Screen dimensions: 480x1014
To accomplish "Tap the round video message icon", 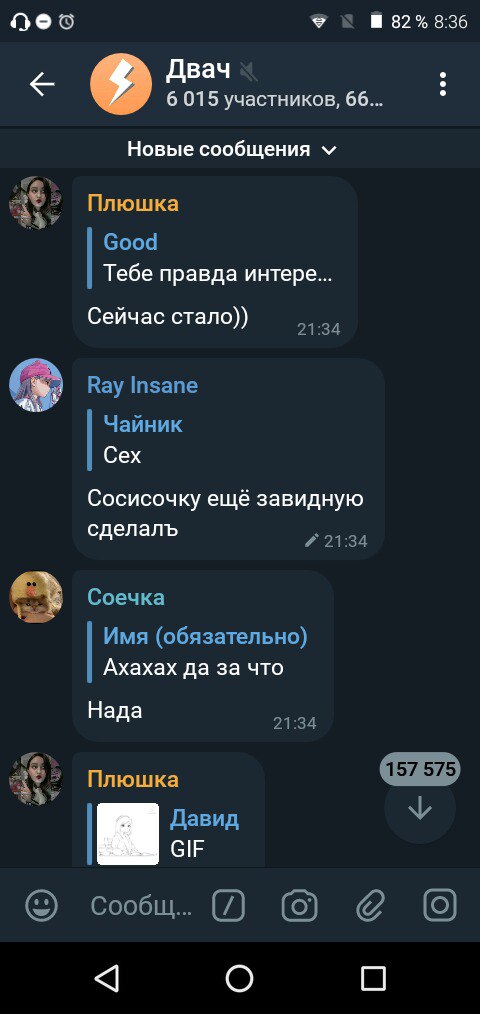I will tap(440, 905).
